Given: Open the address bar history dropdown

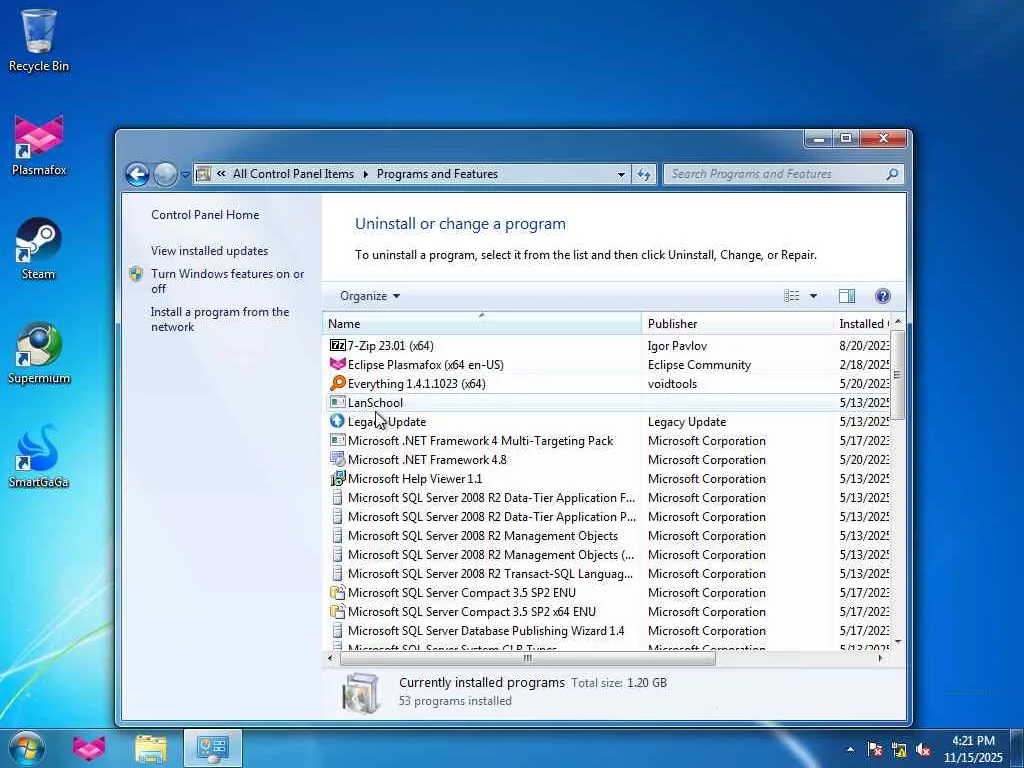Looking at the screenshot, I should pyautogui.click(x=621, y=174).
